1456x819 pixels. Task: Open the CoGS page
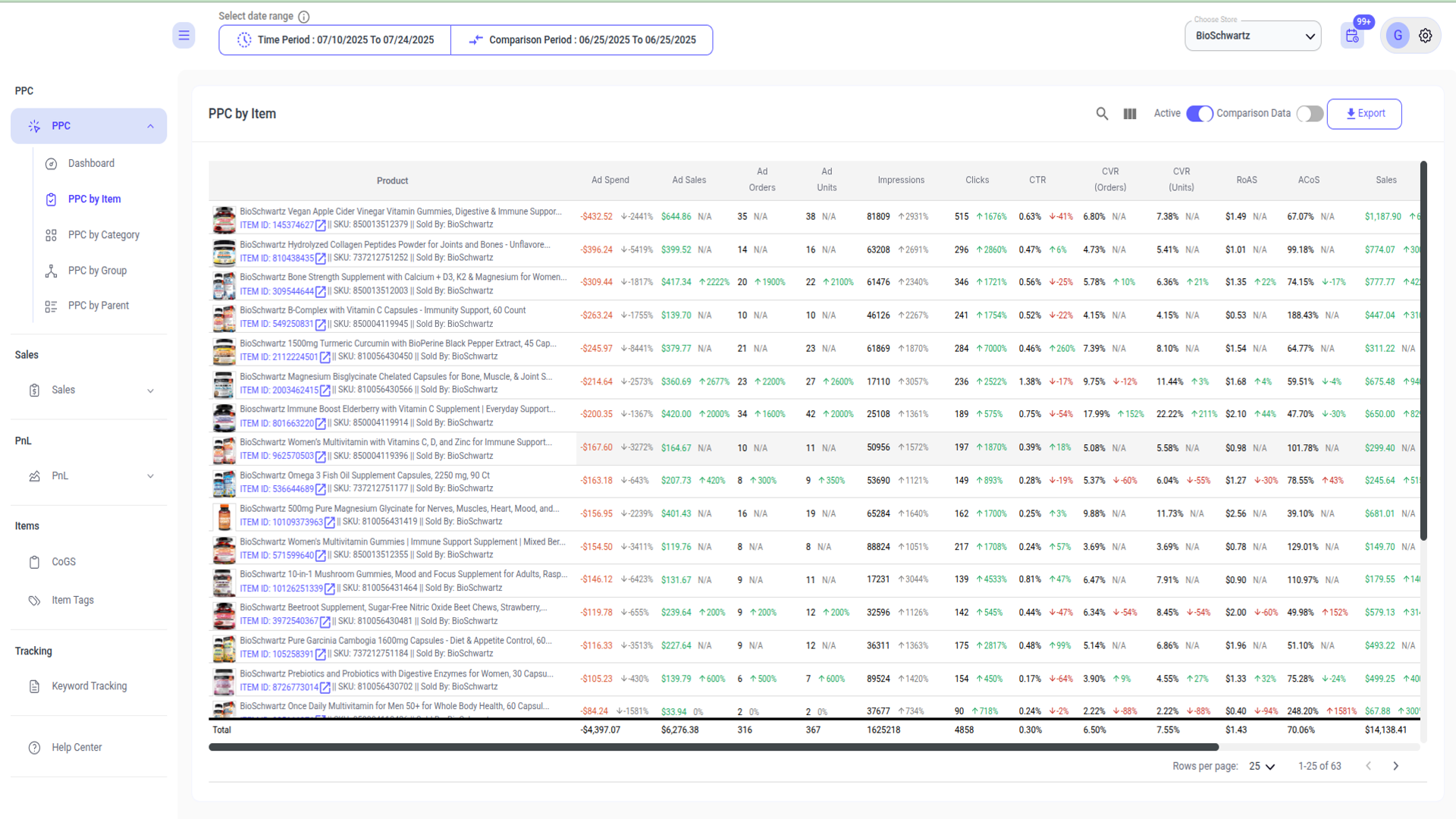point(64,562)
